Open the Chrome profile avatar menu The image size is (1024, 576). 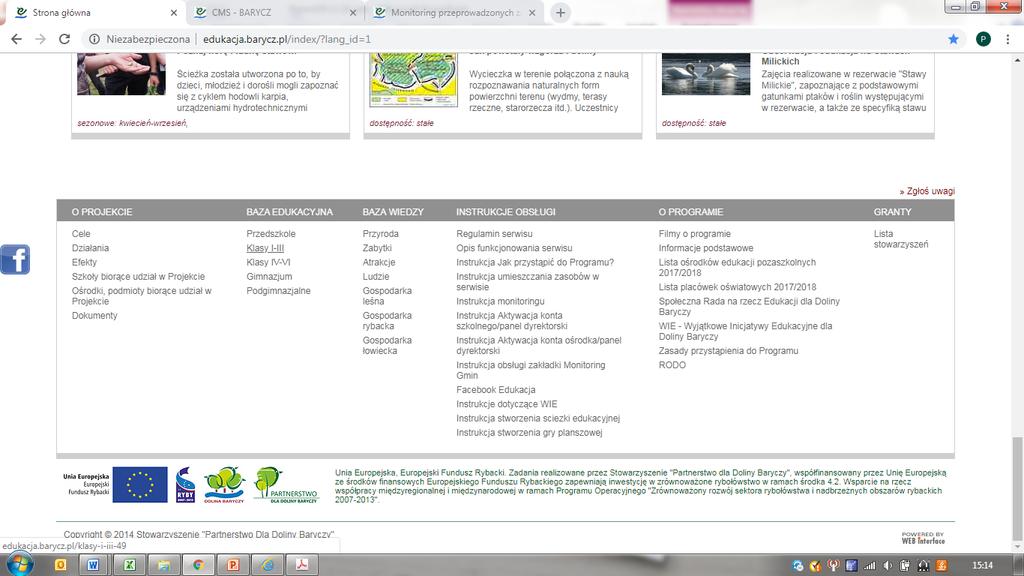tap(983, 39)
